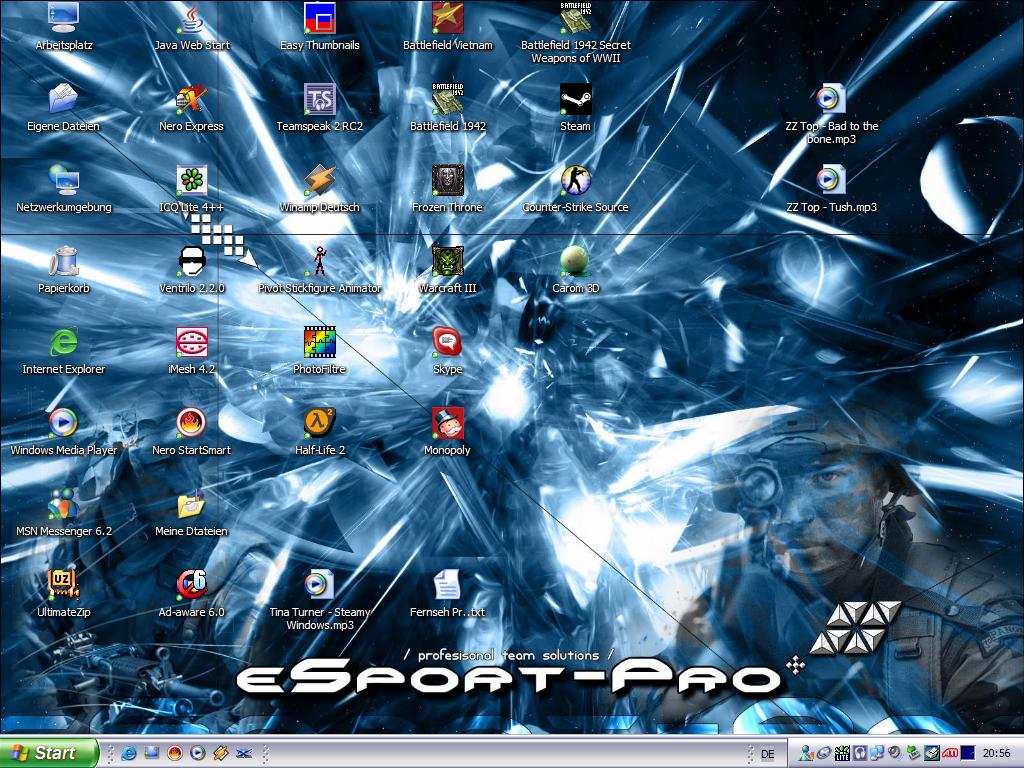This screenshot has width=1024, height=768.
Task: Click the network connection tray icon
Action: pyautogui.click(x=876, y=754)
